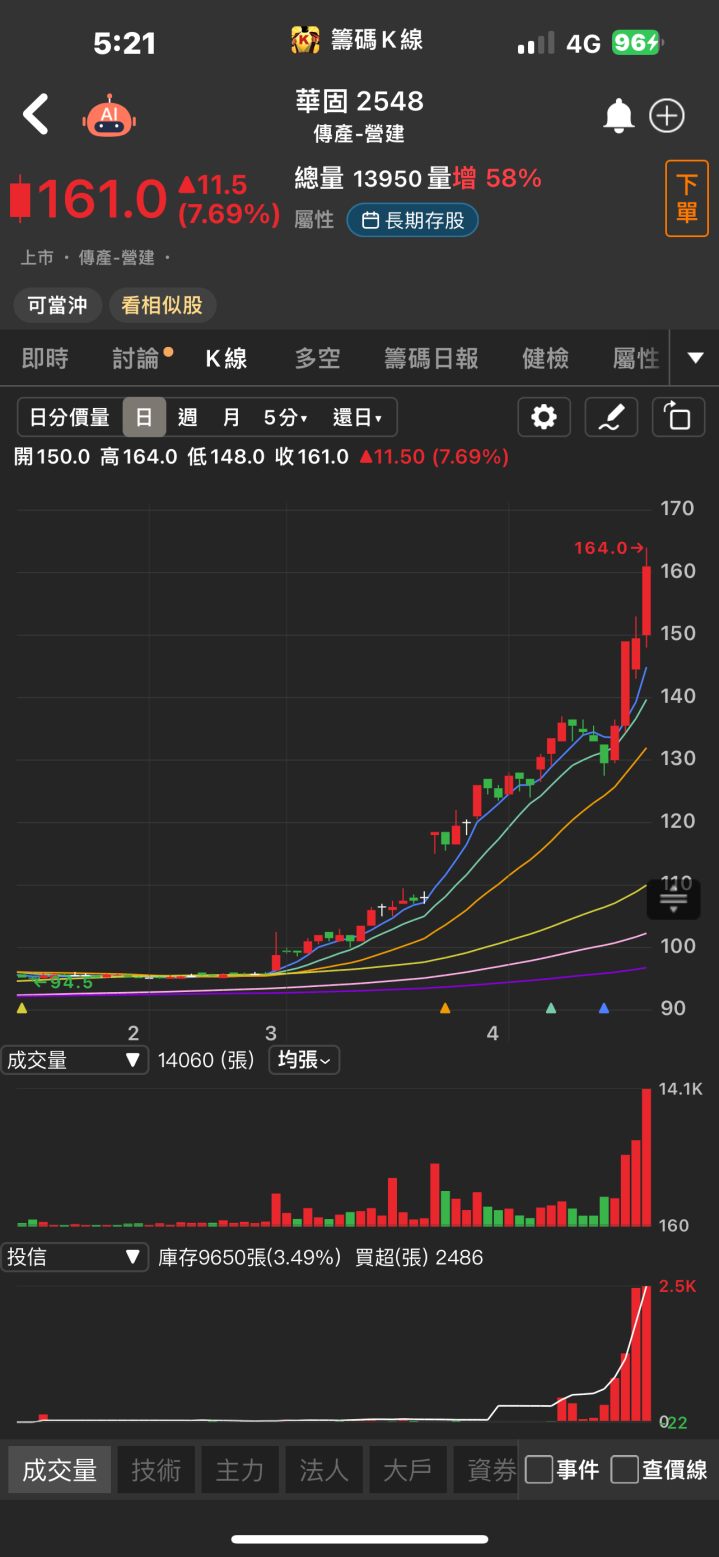
Task: Open the AI robot assistant
Action: (109, 116)
